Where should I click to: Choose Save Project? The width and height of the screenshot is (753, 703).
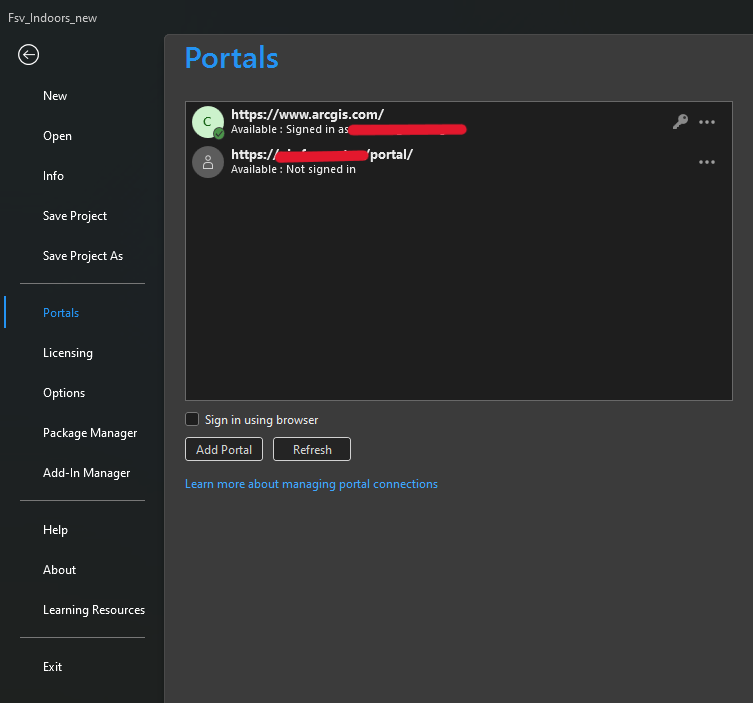coord(75,216)
